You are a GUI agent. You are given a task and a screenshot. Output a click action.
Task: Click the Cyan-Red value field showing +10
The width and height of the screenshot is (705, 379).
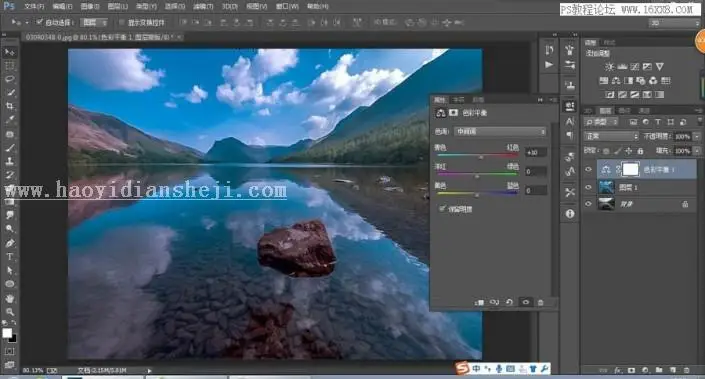[x=535, y=152]
